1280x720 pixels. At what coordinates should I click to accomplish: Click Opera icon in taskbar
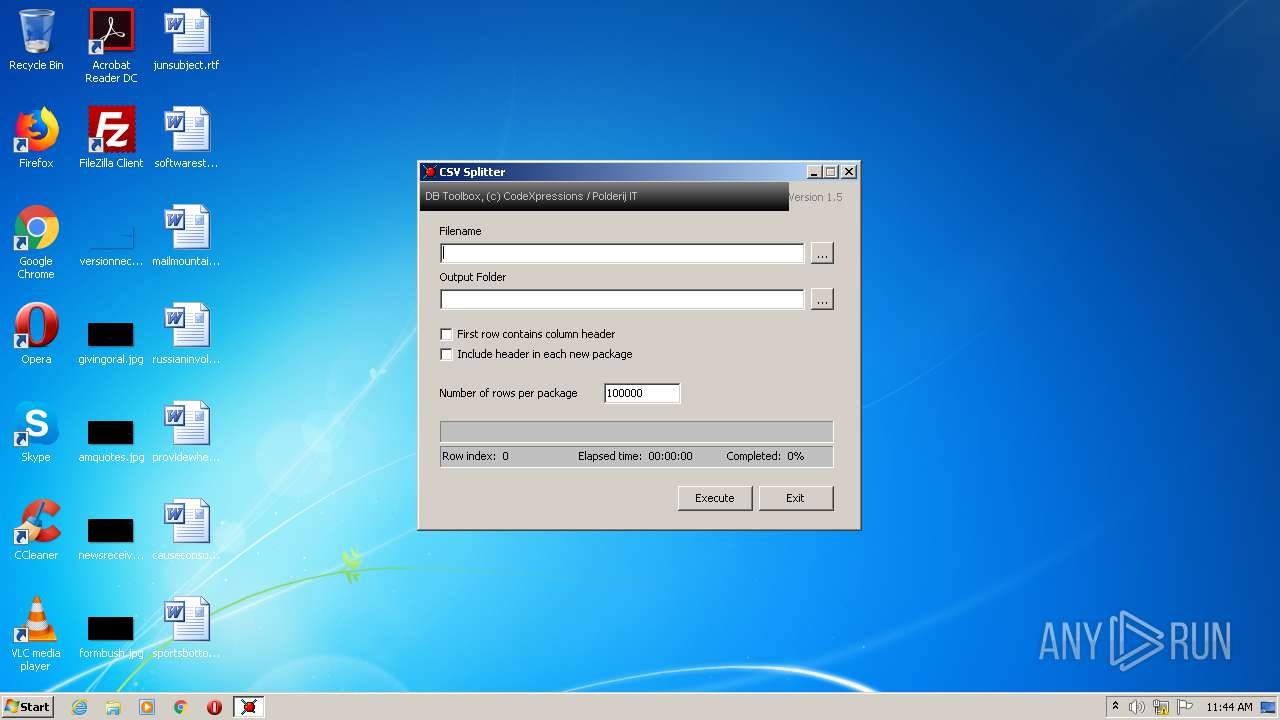(214, 707)
